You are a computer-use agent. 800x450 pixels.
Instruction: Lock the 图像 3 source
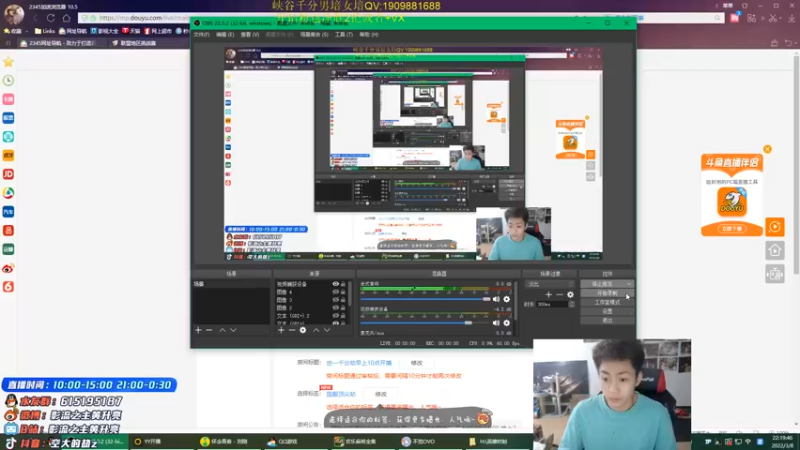click(343, 299)
